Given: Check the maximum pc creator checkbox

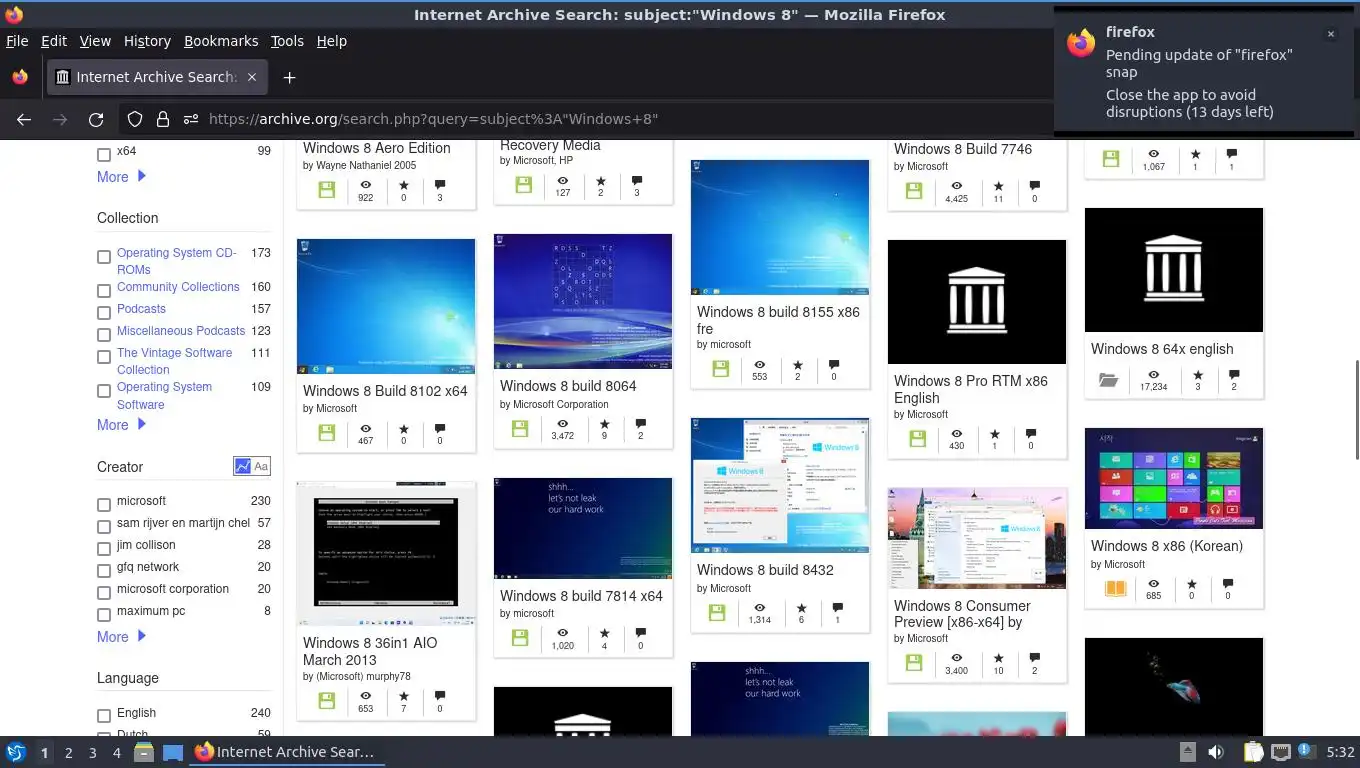Looking at the screenshot, I should 104,614.
